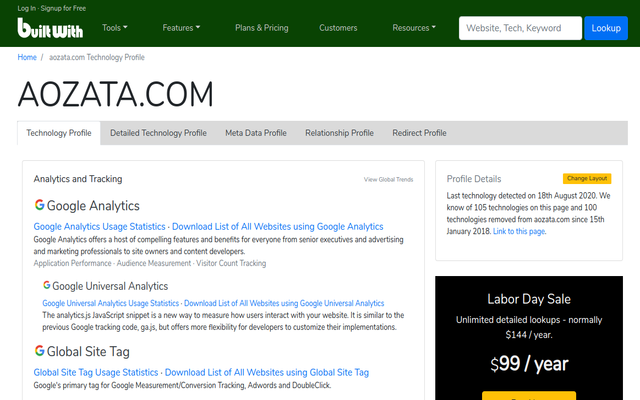
Task: Open the Resources dropdown menu
Action: coord(414,28)
